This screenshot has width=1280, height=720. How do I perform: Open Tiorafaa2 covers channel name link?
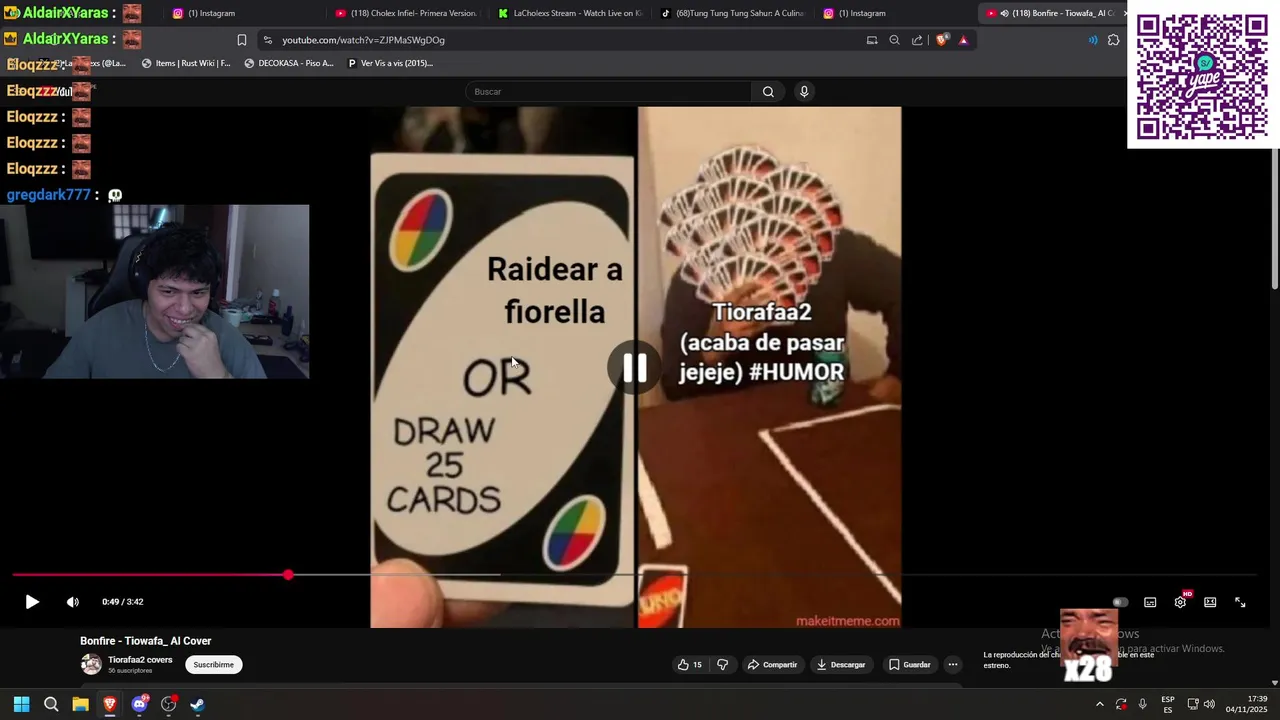pos(140,660)
